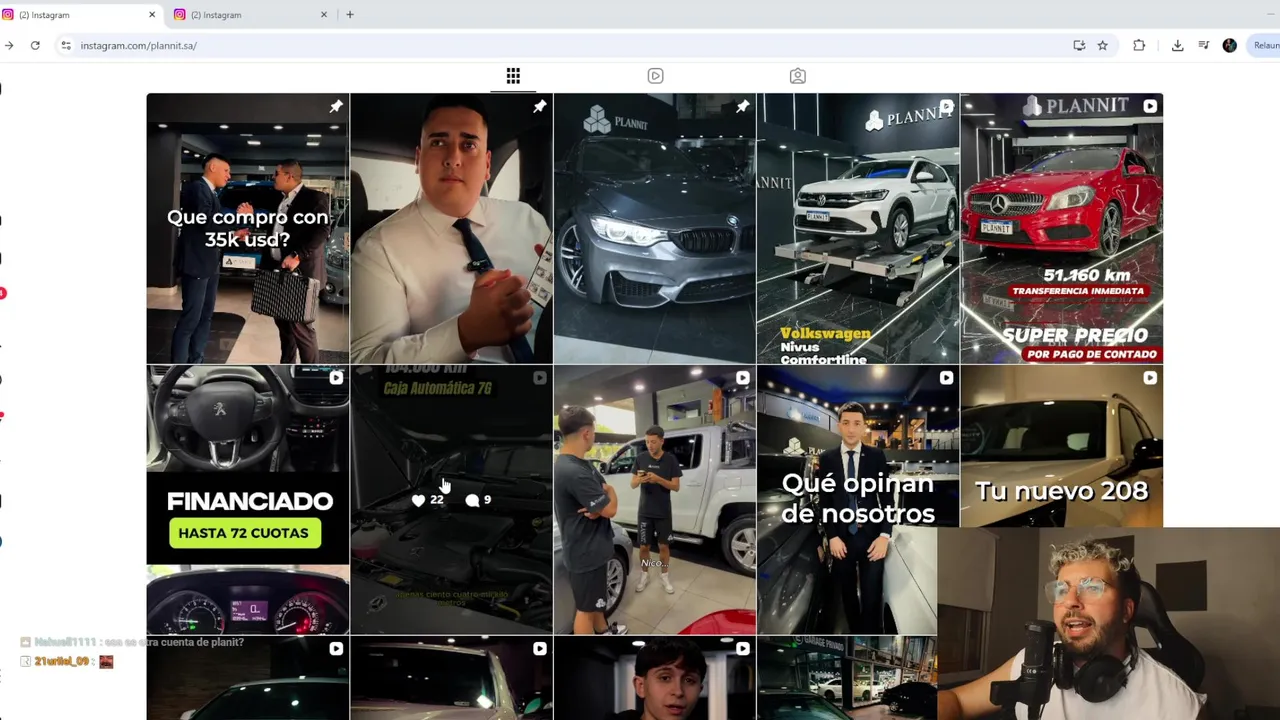This screenshot has height=720, width=1280.
Task: Close the second Instagram browser tab
Action: click(x=323, y=15)
